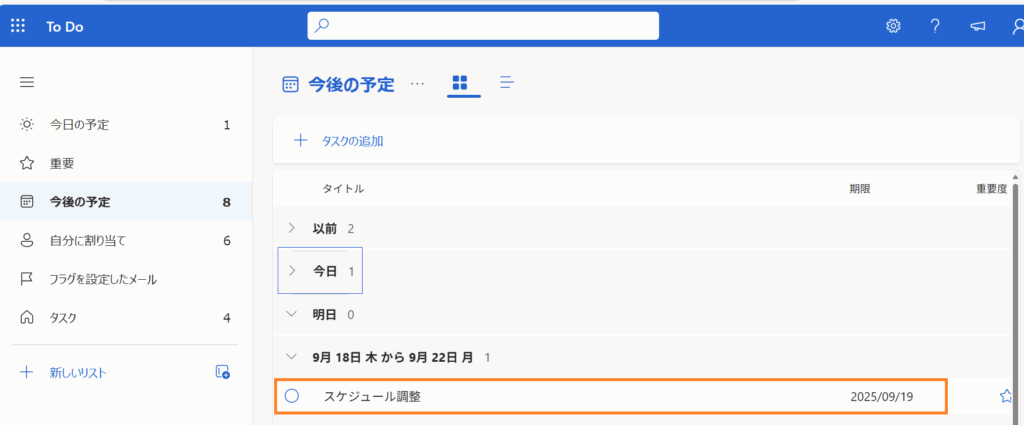The height and width of the screenshot is (425, 1024).
Task: Mark スケジュール調整 as important with star
Action: tap(1006, 396)
